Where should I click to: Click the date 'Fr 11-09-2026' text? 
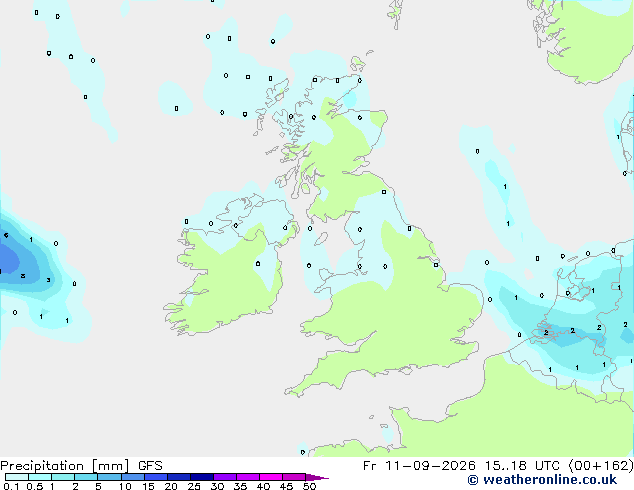pos(419,466)
